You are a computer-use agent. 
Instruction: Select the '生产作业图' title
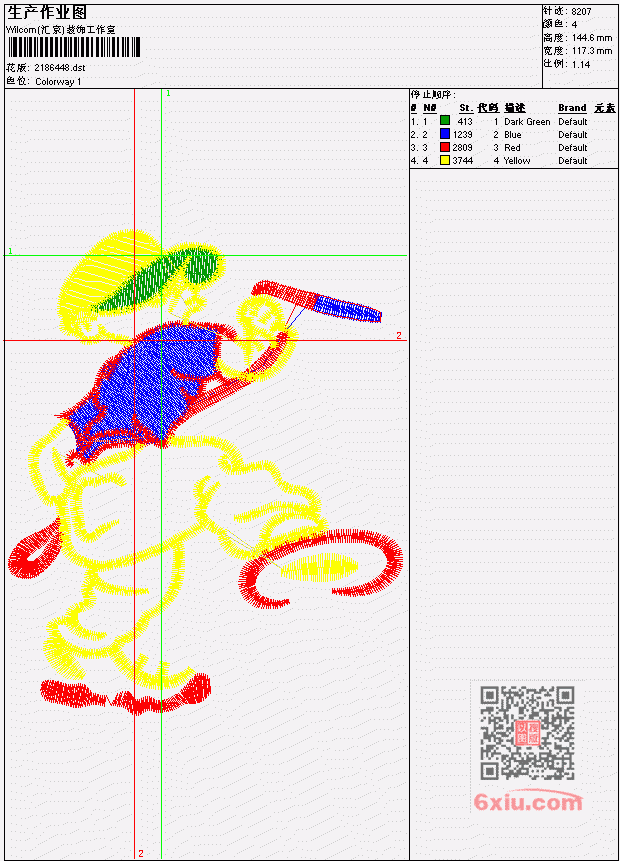(47, 13)
